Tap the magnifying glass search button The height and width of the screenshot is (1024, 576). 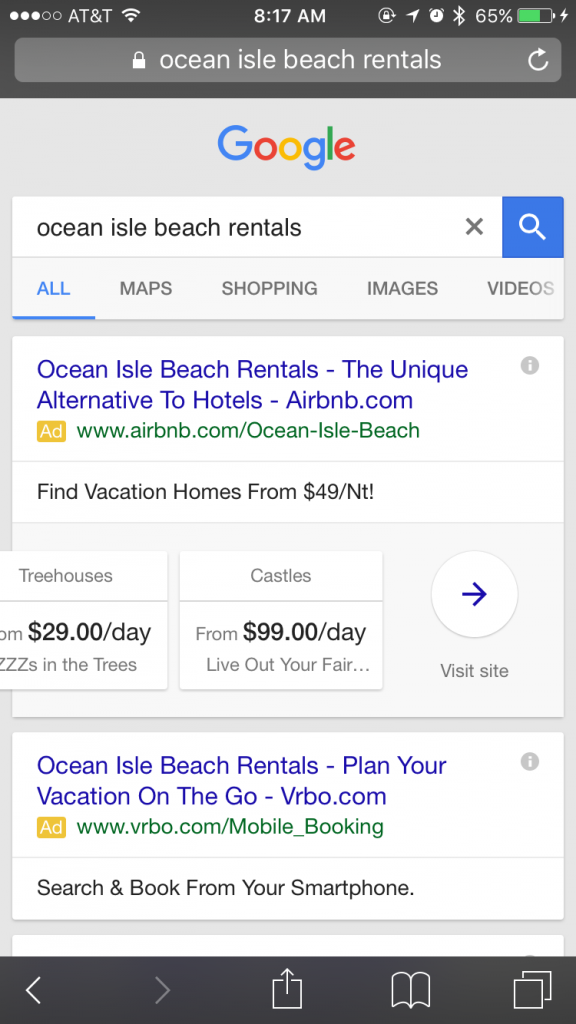[532, 227]
